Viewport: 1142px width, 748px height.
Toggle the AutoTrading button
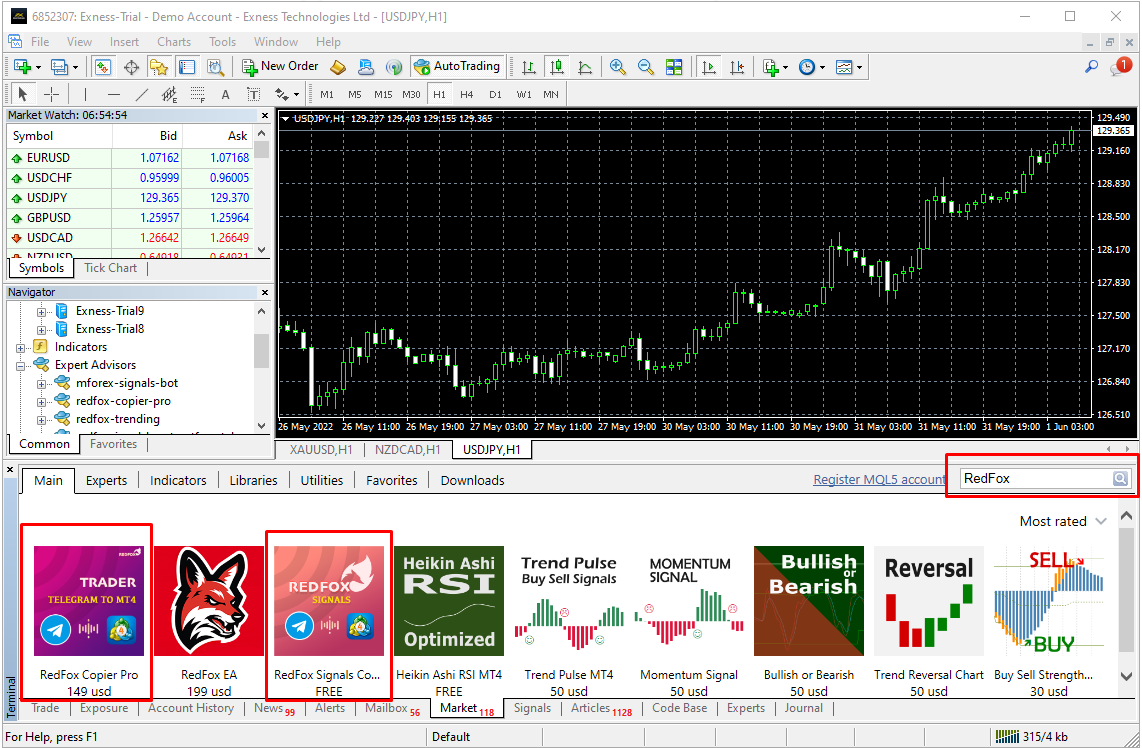point(457,66)
